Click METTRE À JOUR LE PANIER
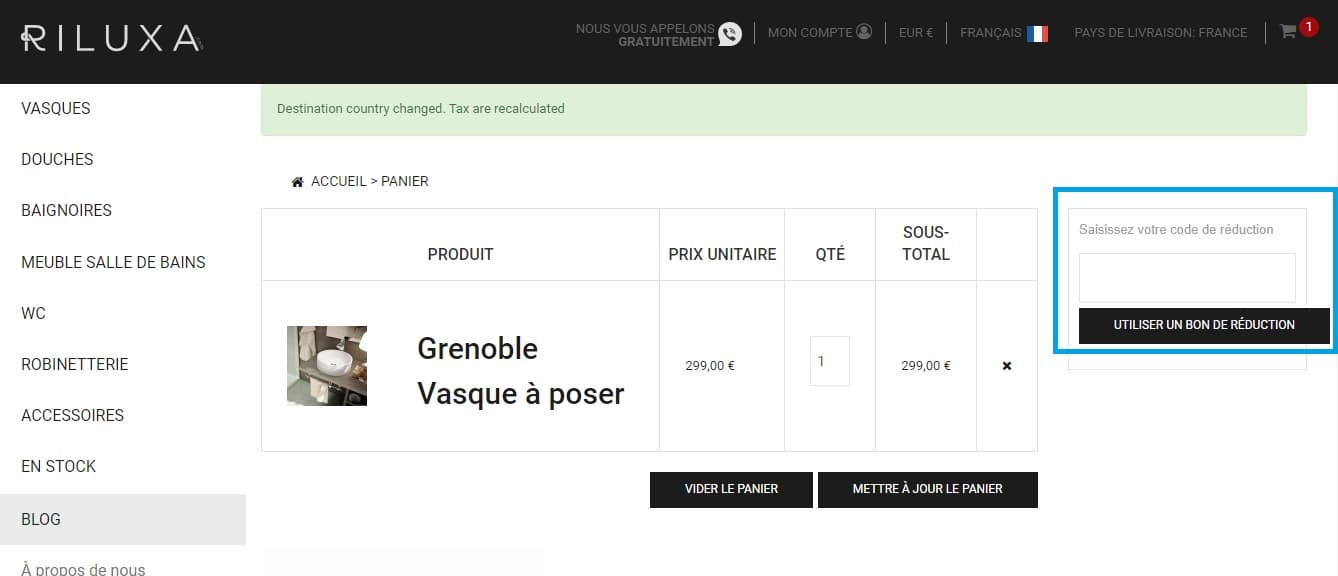This screenshot has height=576, width=1338. tap(927, 489)
